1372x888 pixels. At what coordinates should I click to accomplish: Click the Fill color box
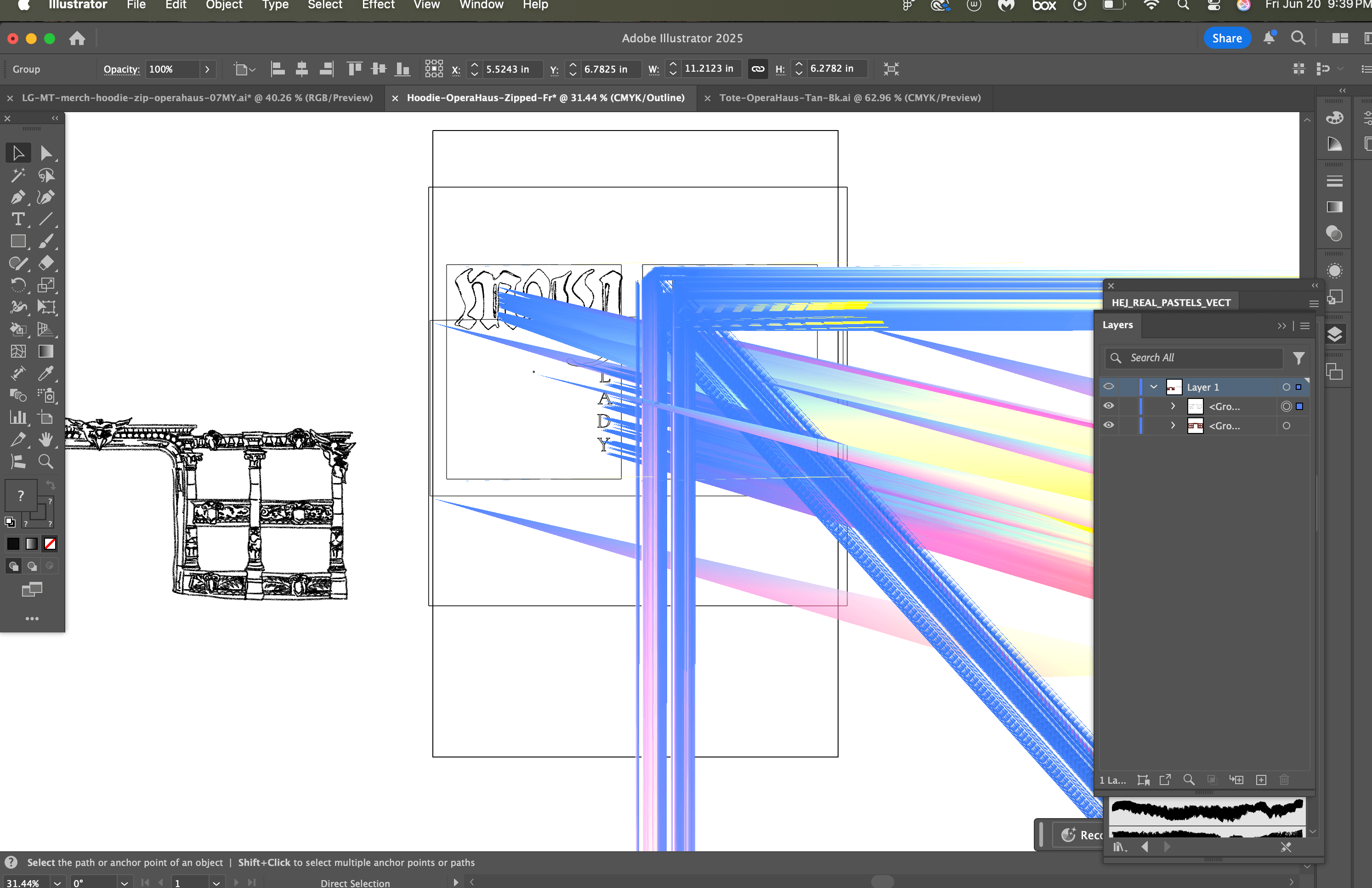[21, 495]
